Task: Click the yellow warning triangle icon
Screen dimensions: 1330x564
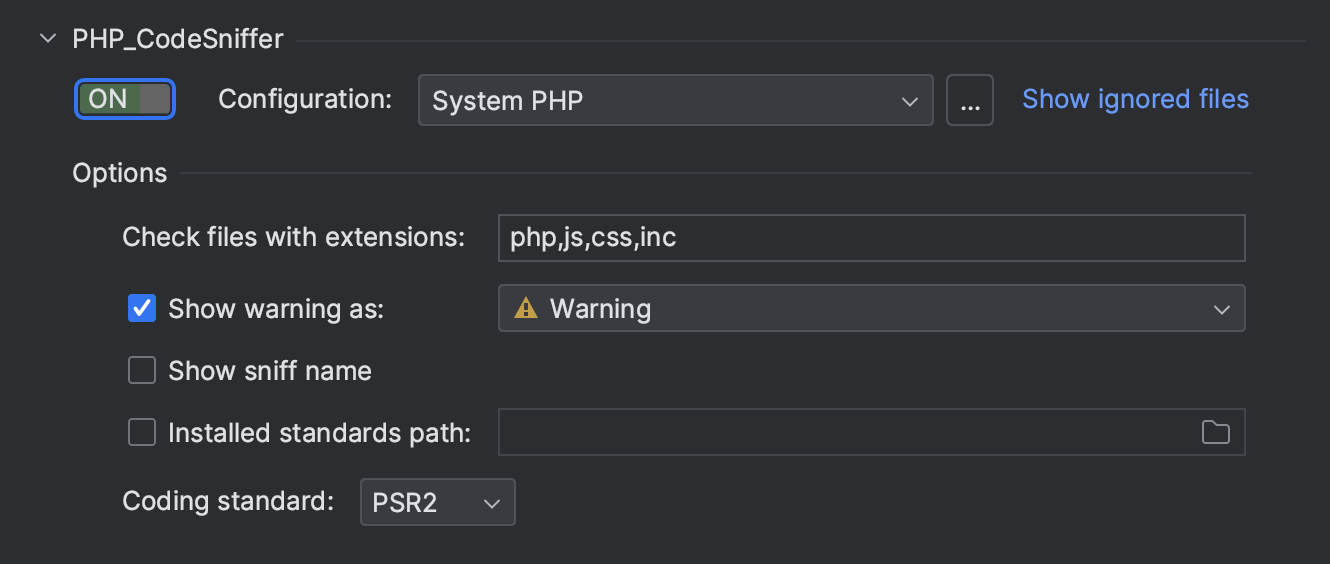Action: click(526, 309)
